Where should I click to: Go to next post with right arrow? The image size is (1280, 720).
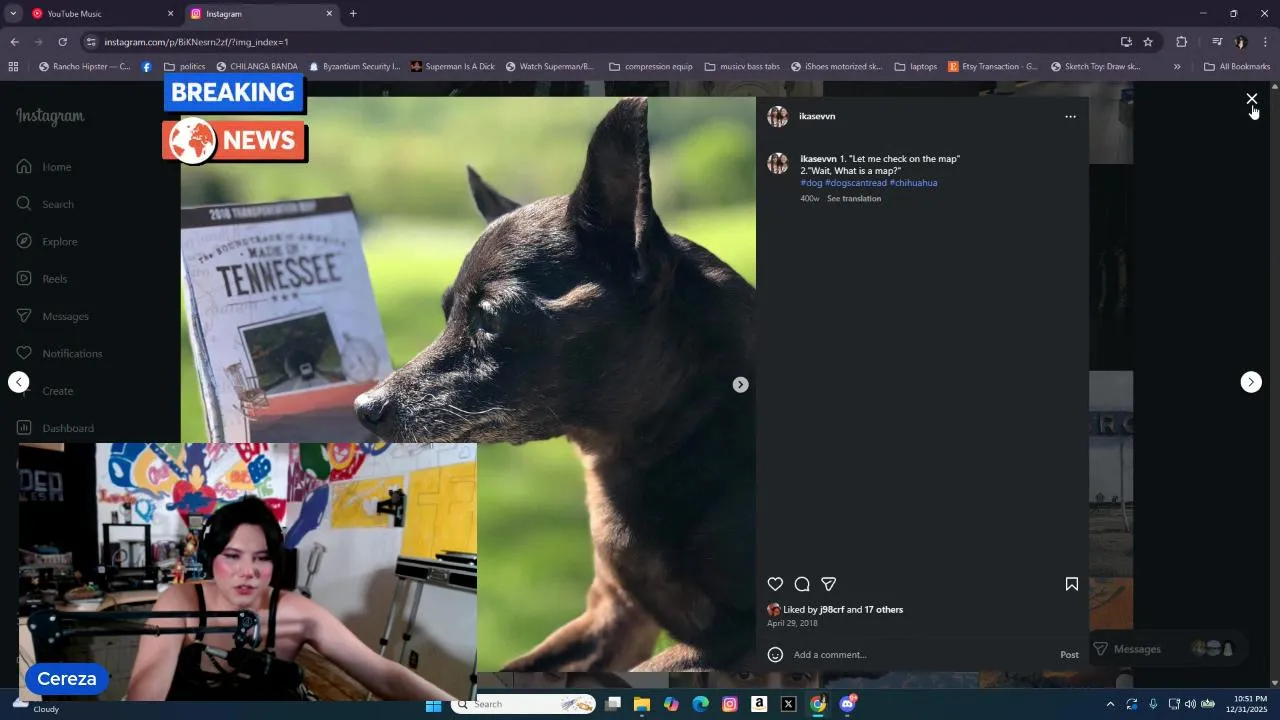point(1251,382)
